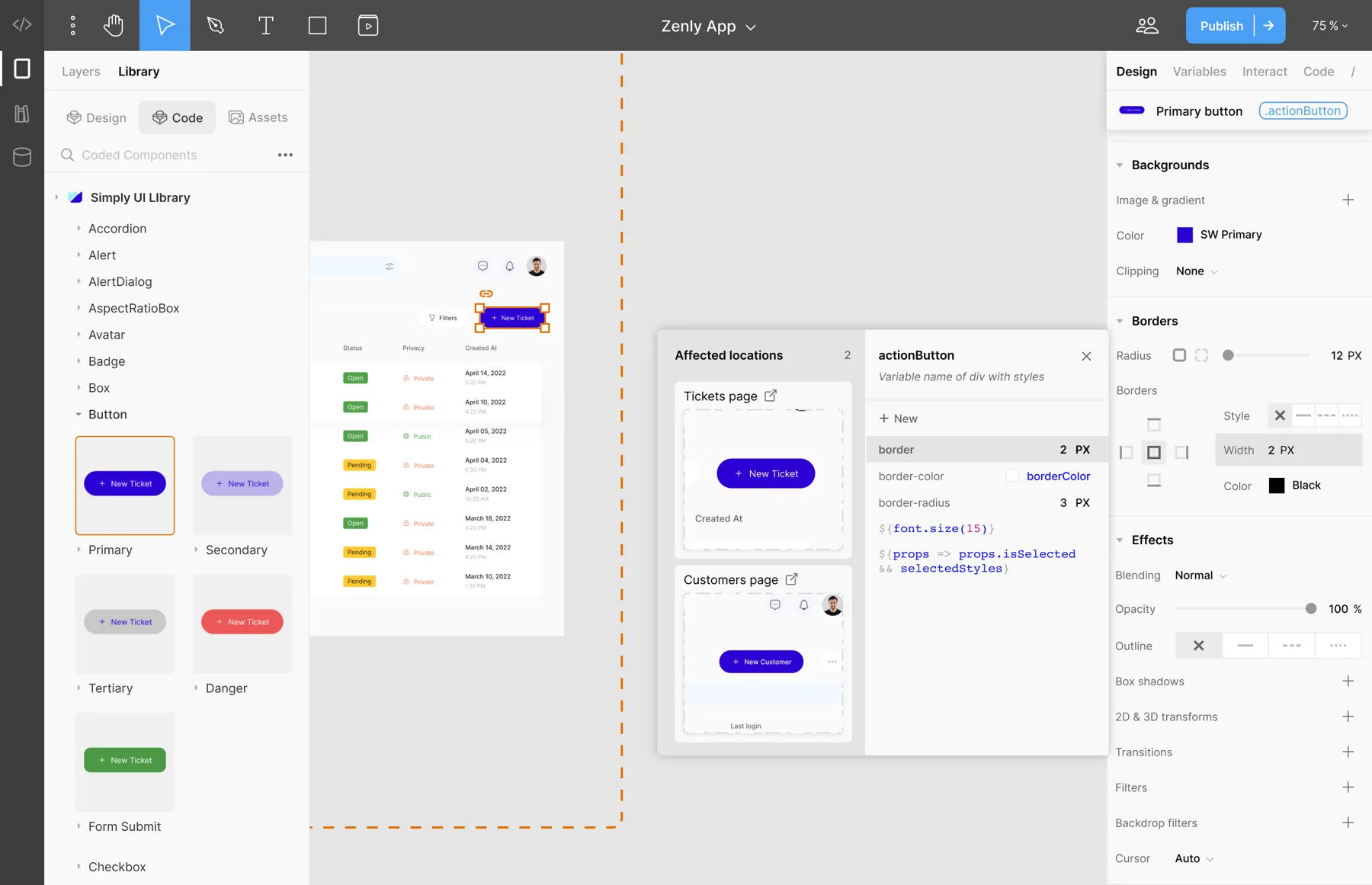Open the preview play tool

pos(368,25)
